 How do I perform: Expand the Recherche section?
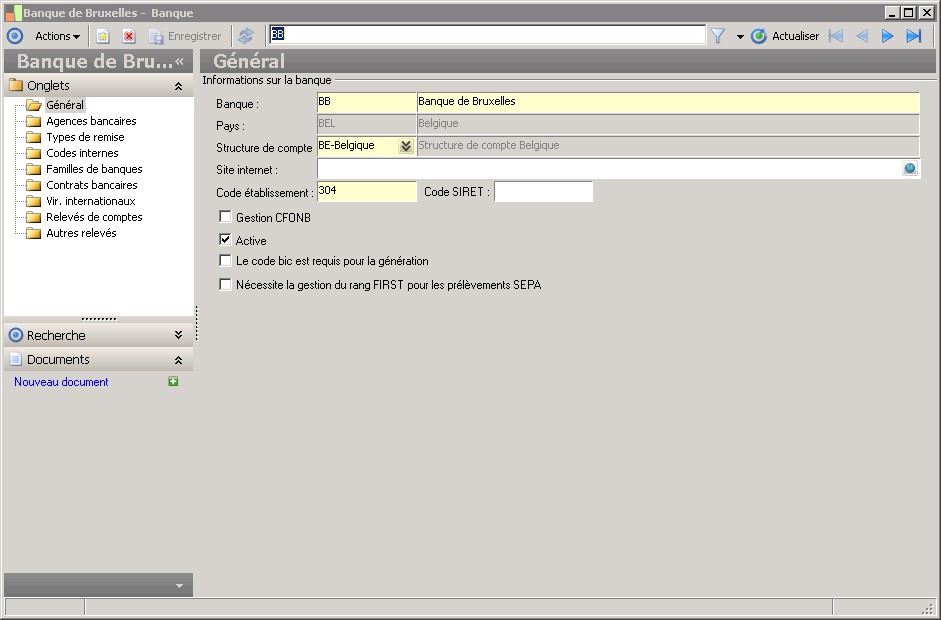(178, 335)
